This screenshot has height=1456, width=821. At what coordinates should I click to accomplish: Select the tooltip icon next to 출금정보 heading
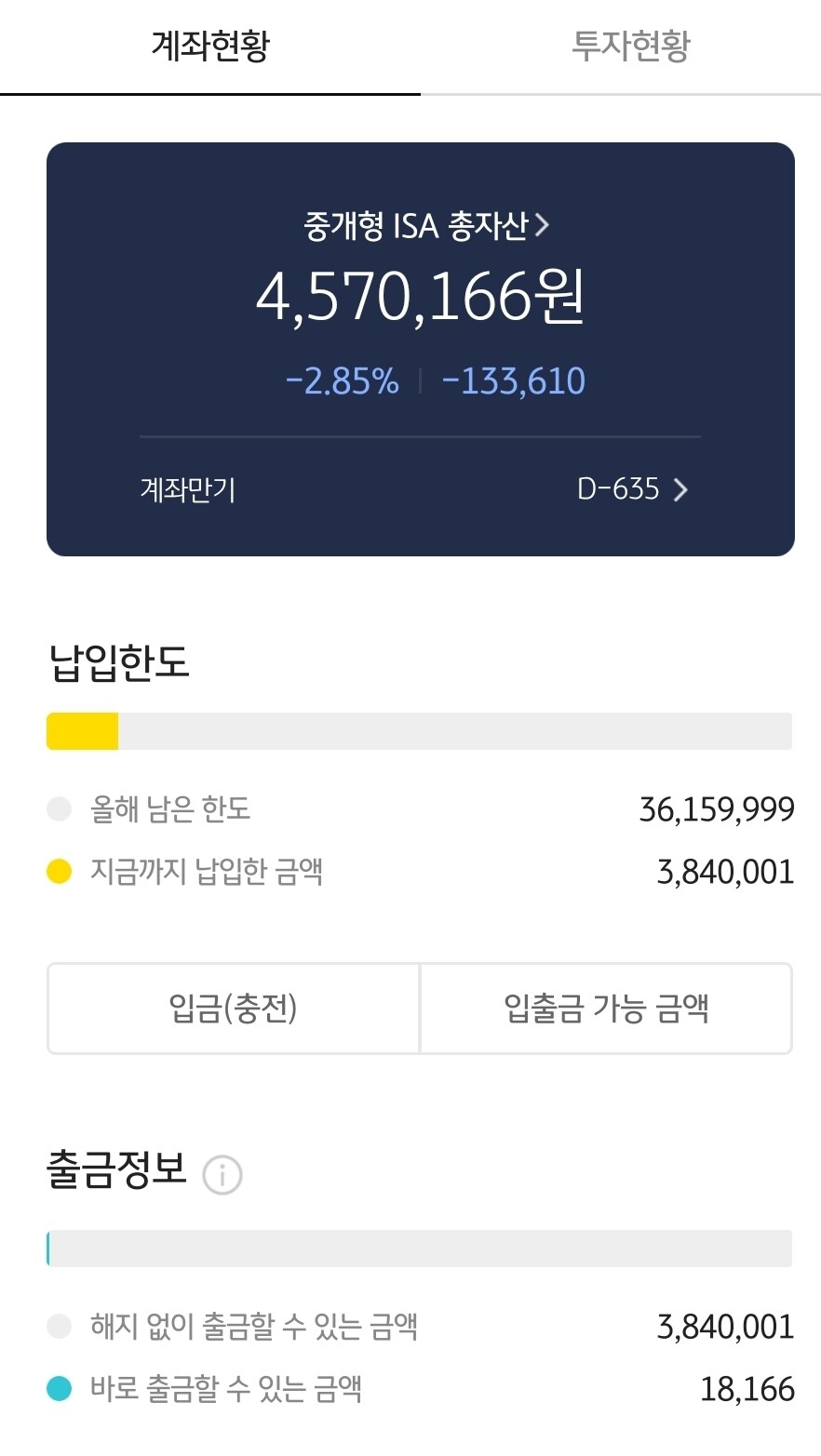[x=222, y=1175]
